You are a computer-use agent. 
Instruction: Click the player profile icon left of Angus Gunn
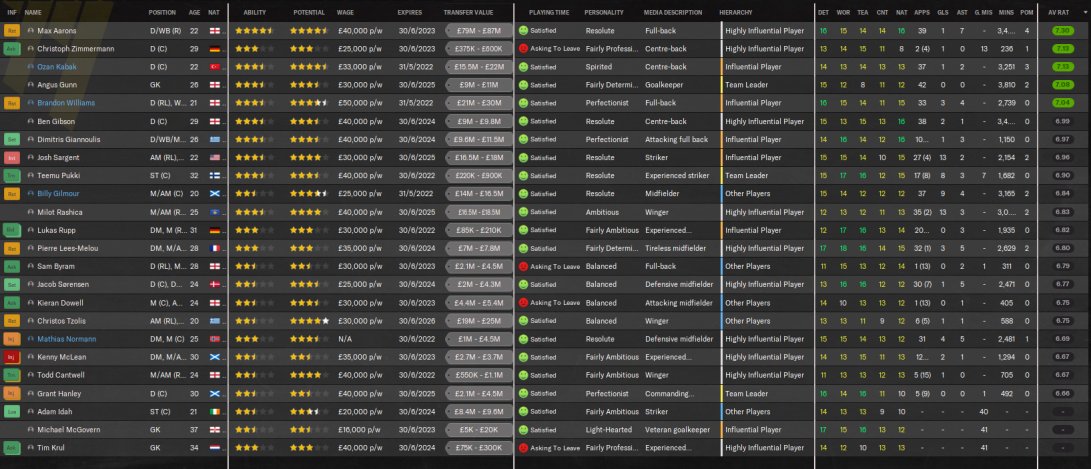[x=31, y=85]
